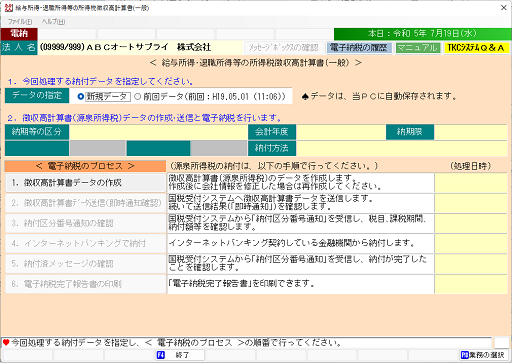Click the F10 業務の選択 button
This screenshot has height=363, width=512.
pos(484,355)
